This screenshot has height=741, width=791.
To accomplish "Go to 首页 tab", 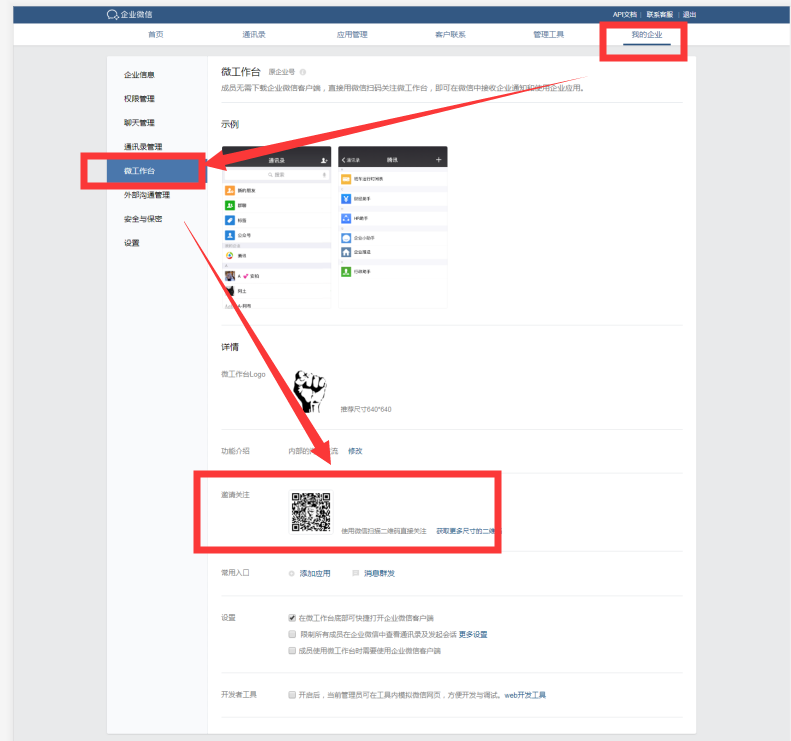I will [156, 34].
